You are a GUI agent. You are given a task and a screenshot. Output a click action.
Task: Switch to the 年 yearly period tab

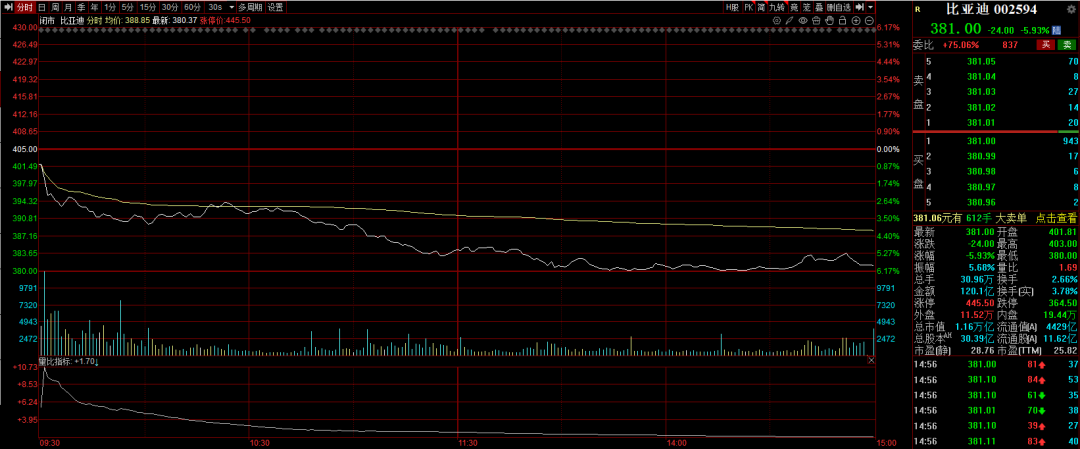[94, 7]
